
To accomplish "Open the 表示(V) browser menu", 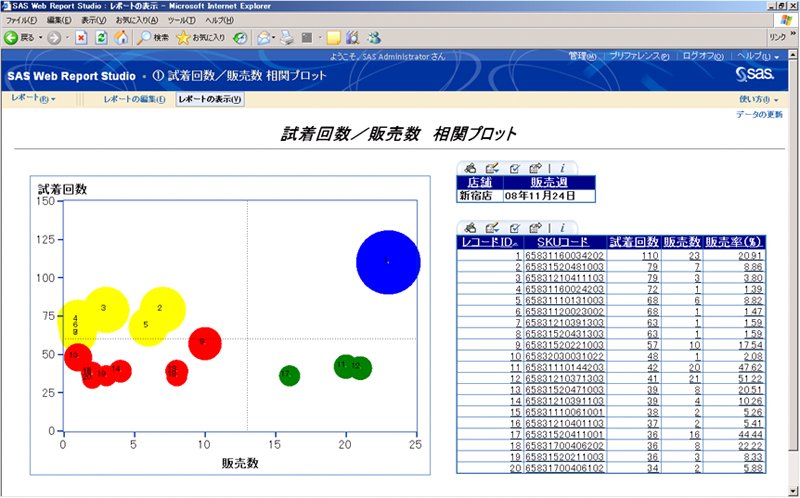I will 93,20.
